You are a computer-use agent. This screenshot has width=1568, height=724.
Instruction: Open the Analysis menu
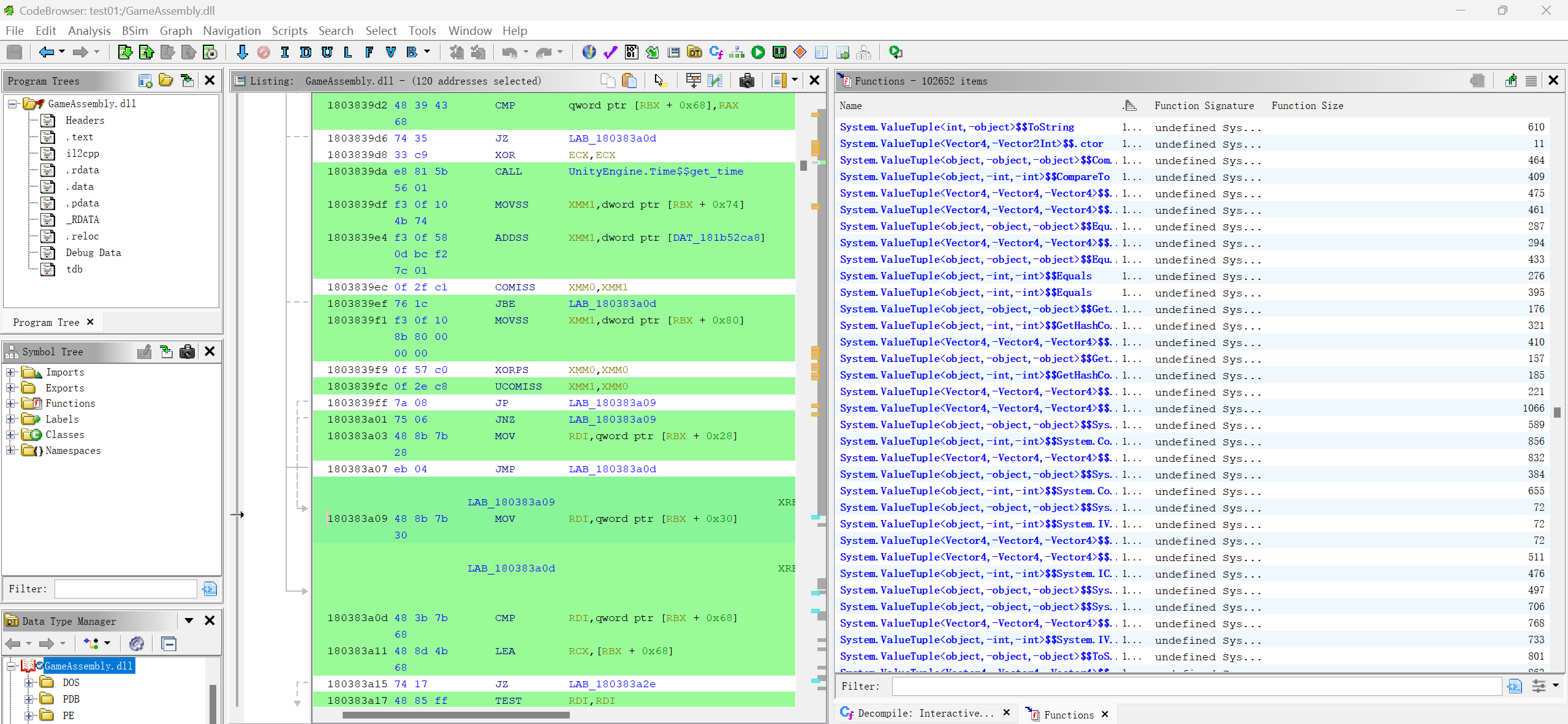tap(89, 31)
